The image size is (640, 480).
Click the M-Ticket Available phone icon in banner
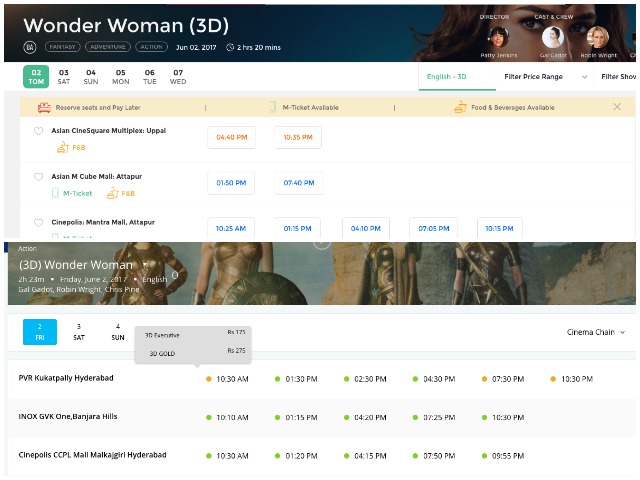[x=272, y=107]
